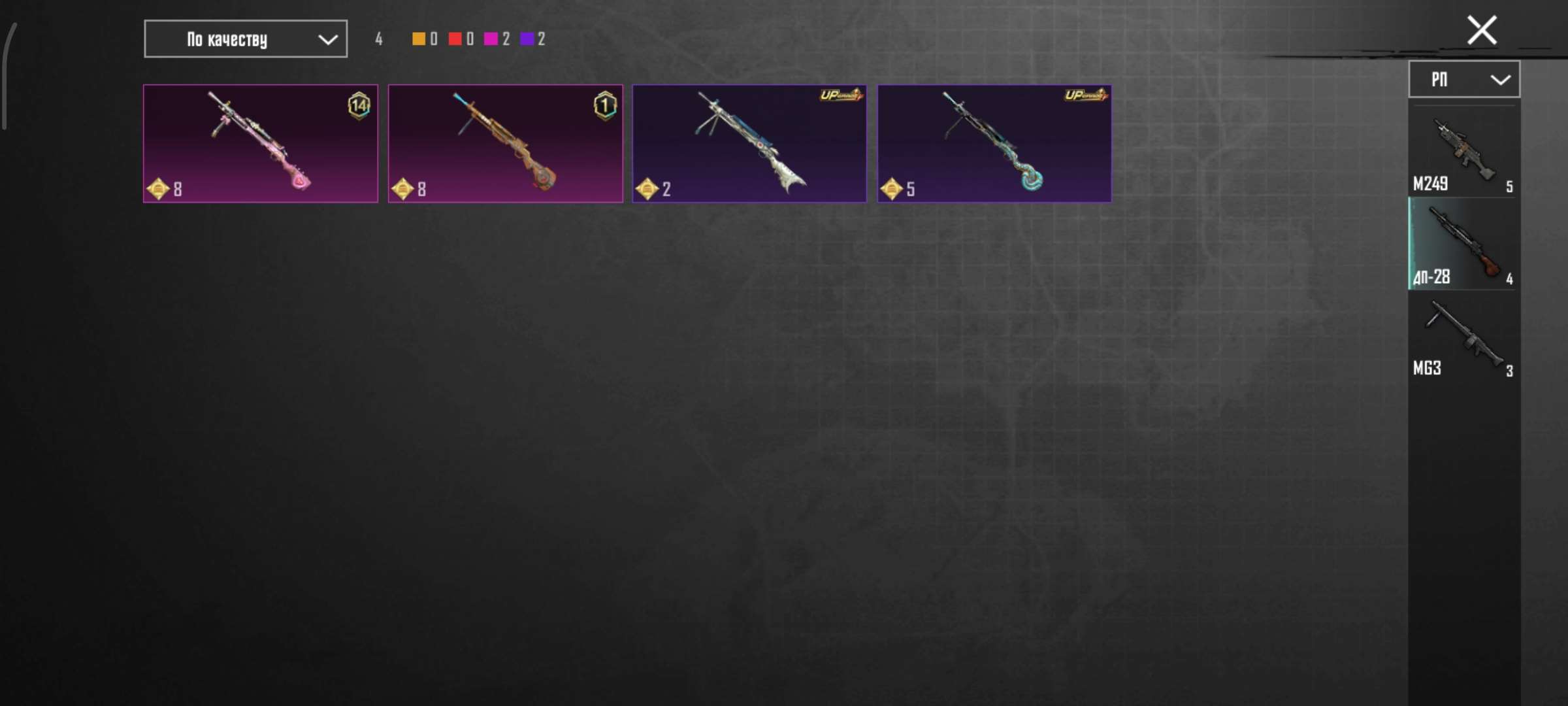Close the skin selection screen
Image resolution: width=1568 pixels, height=706 pixels.
tap(1482, 30)
